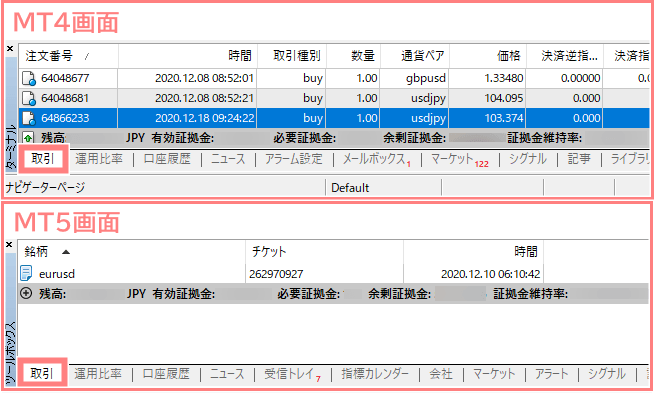
Task: Sort MT4 table by 時間 header
Action: tap(188, 56)
